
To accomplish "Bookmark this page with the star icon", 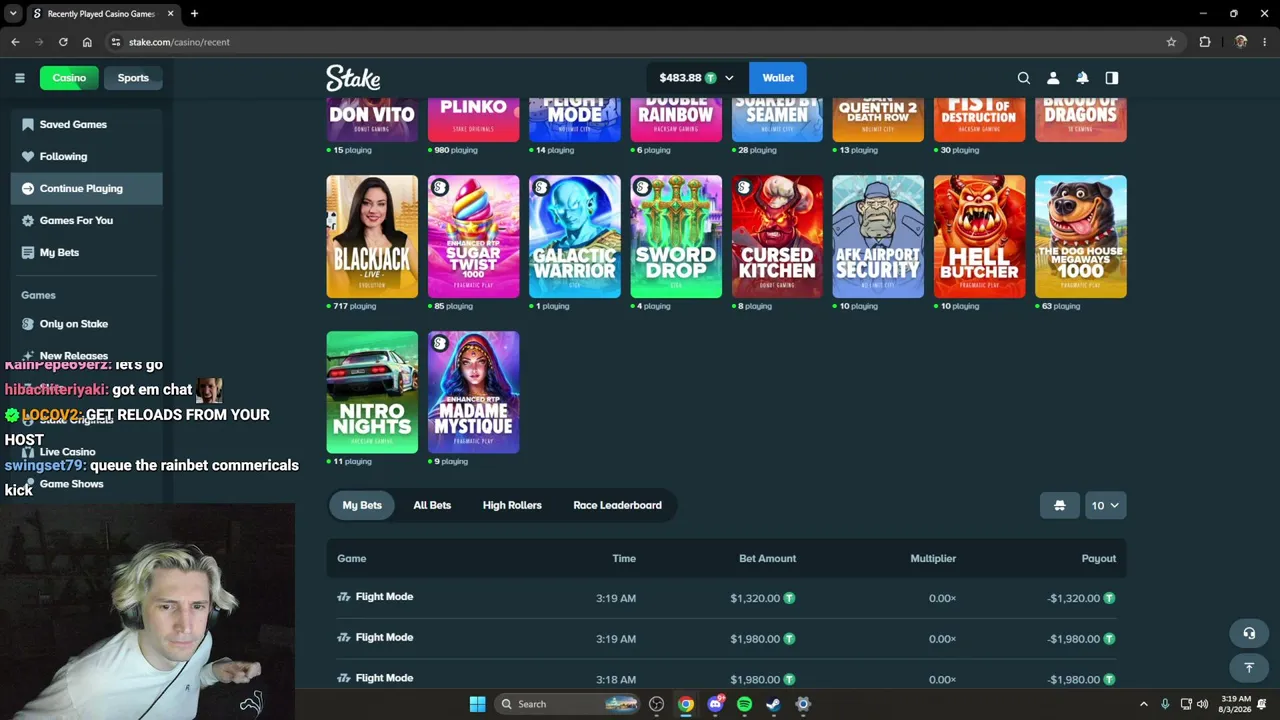I will point(1171,42).
